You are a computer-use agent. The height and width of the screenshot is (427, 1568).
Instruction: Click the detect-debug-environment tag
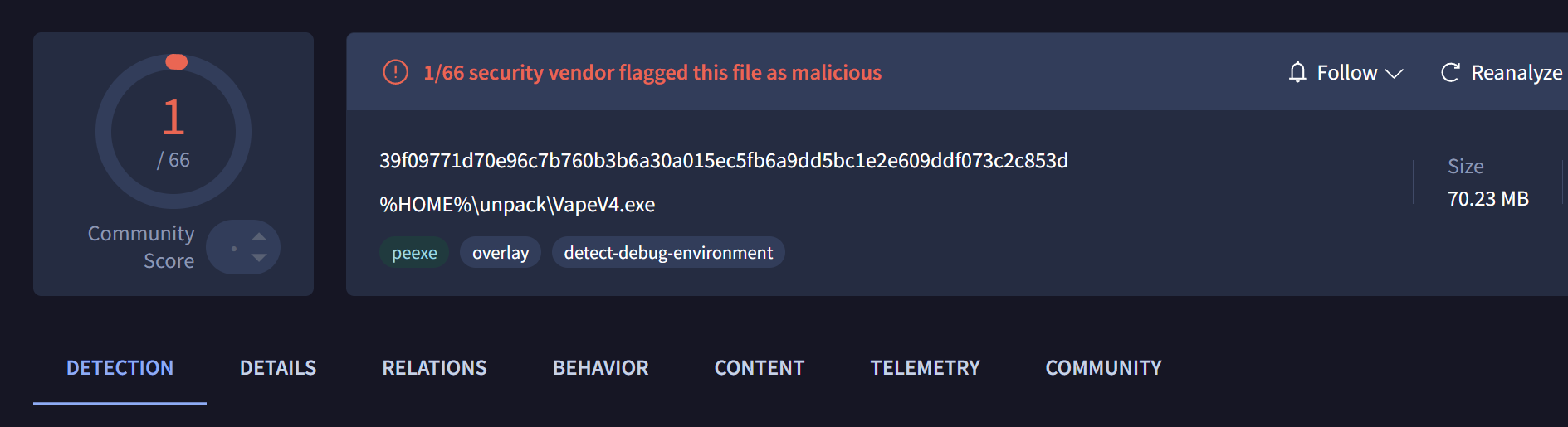668,253
